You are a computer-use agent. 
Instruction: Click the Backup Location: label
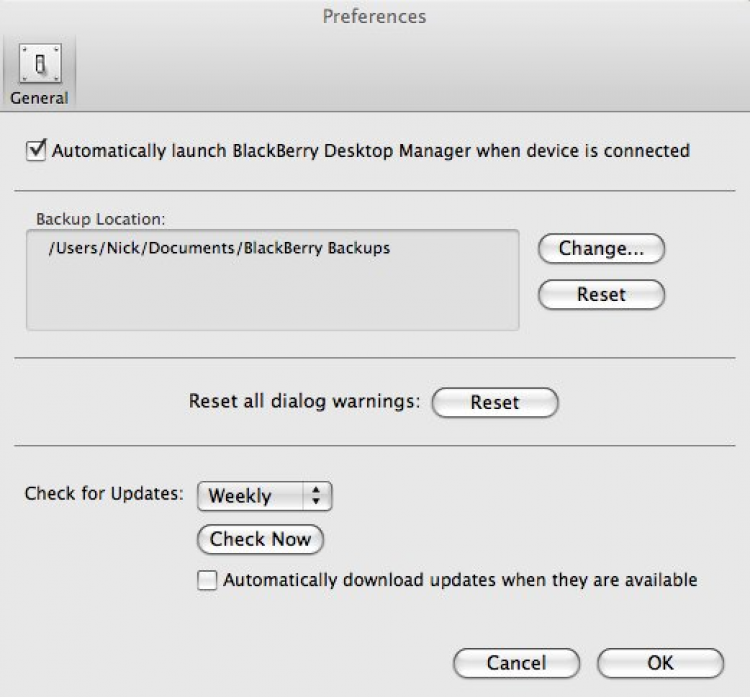click(x=100, y=219)
